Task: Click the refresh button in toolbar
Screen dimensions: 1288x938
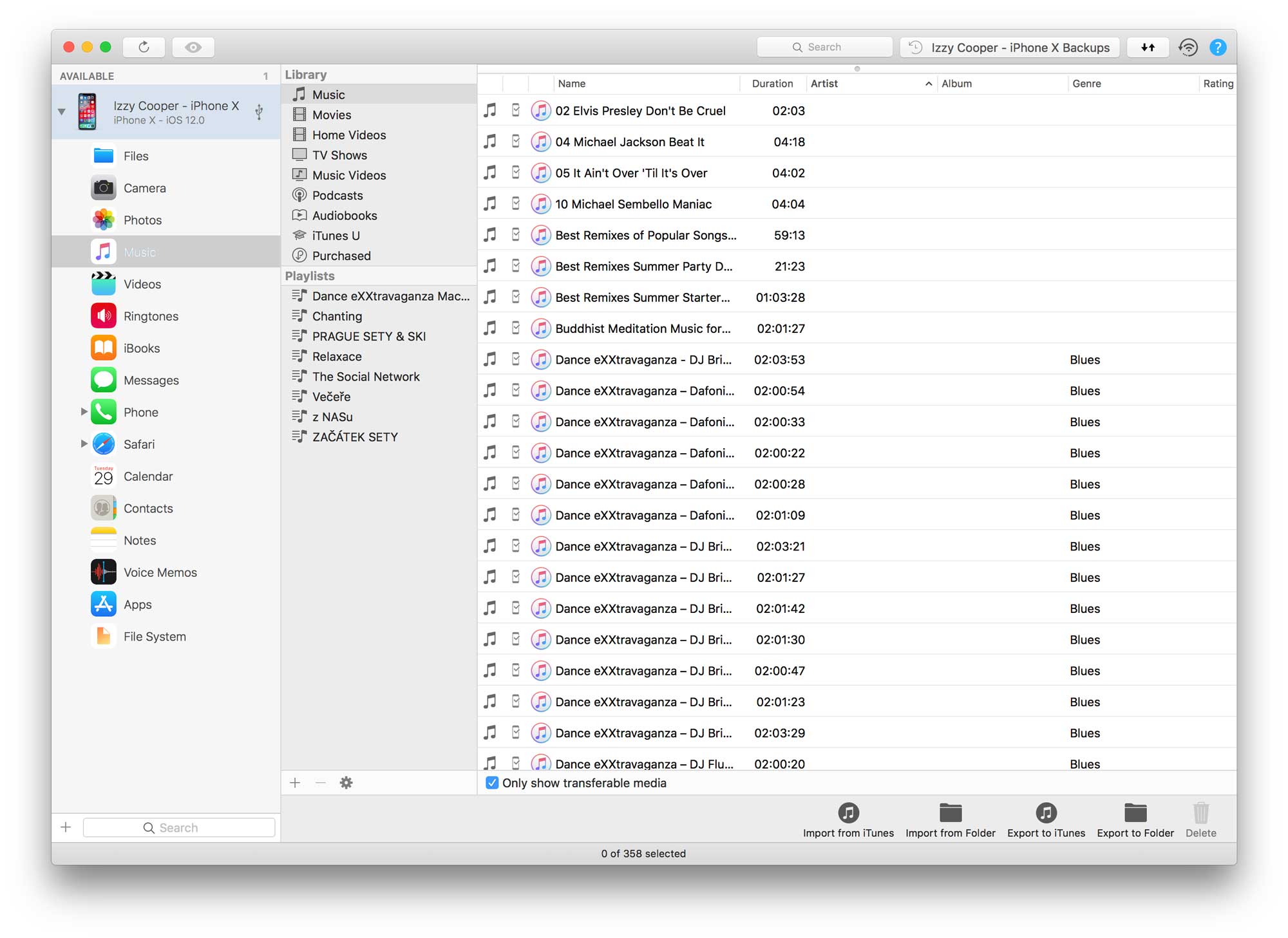Action: pos(144,47)
